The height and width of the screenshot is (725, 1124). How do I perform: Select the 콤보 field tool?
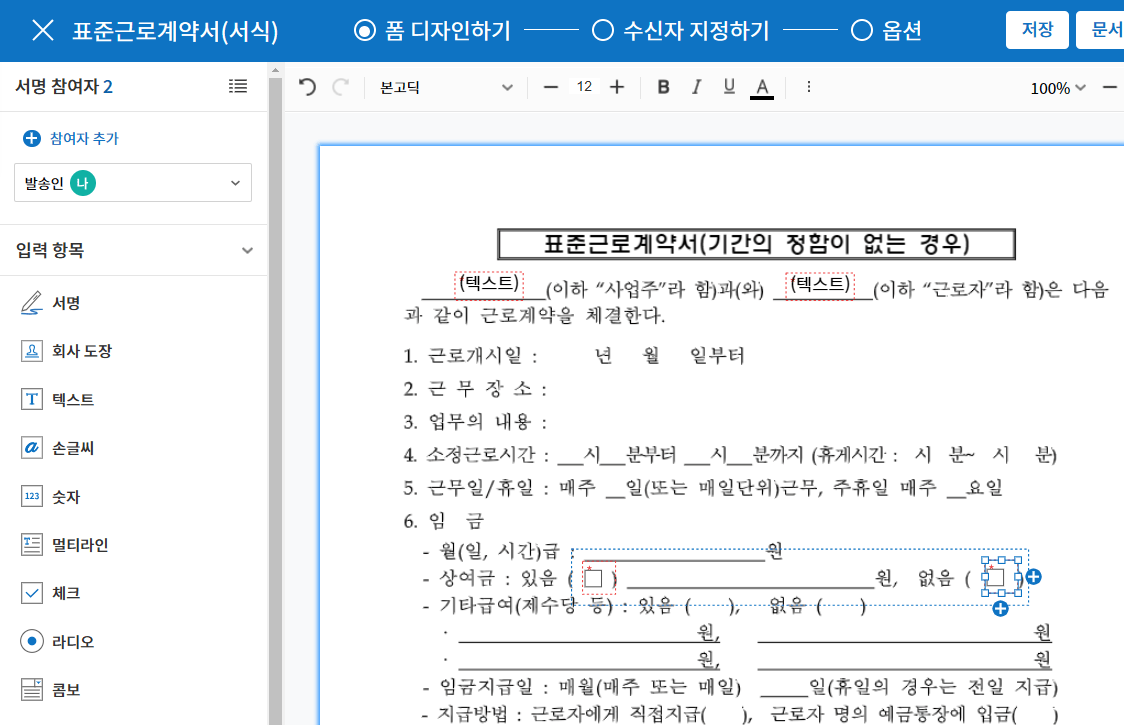click(50, 690)
